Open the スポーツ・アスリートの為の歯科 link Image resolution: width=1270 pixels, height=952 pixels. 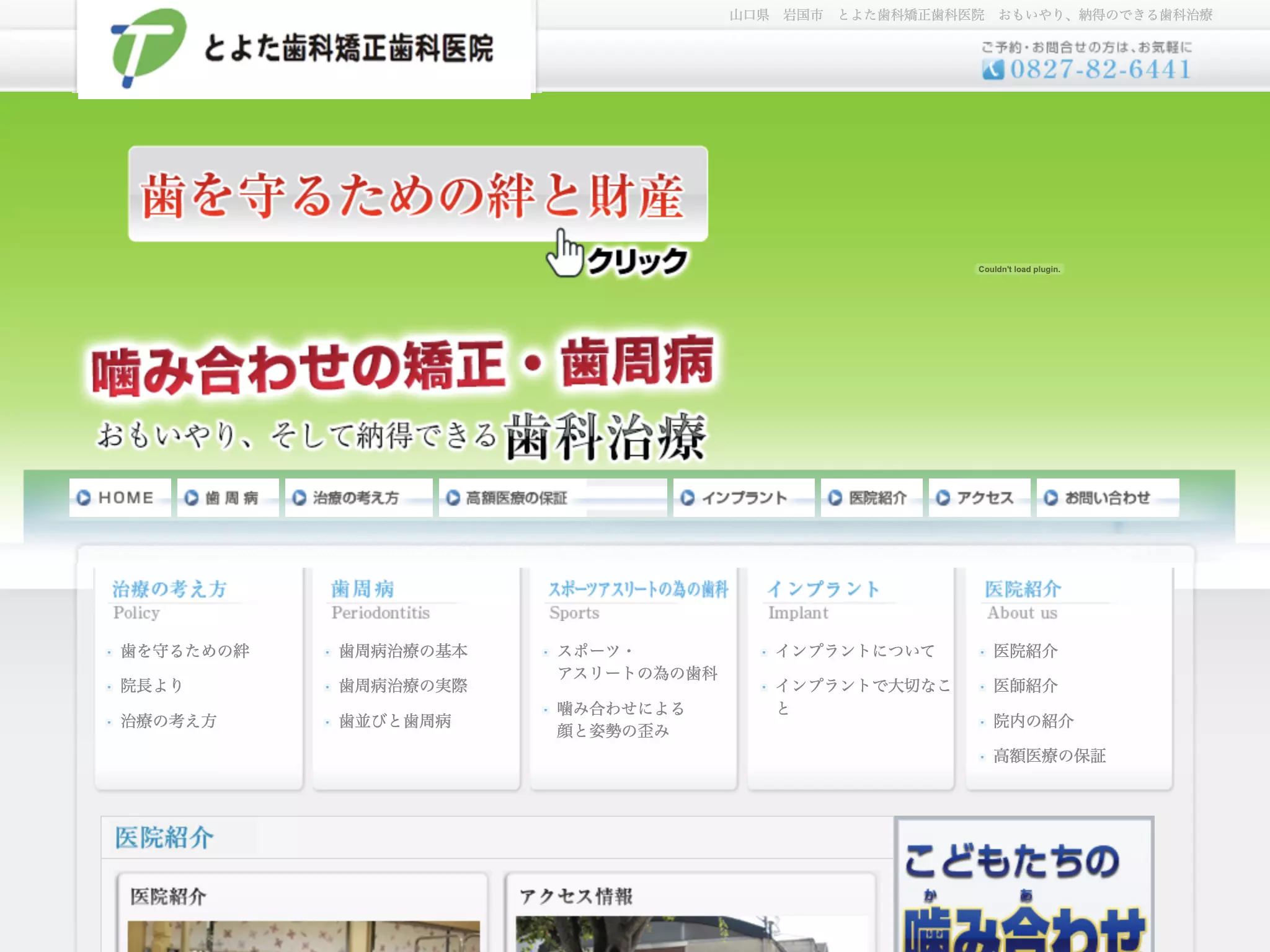click(x=637, y=662)
